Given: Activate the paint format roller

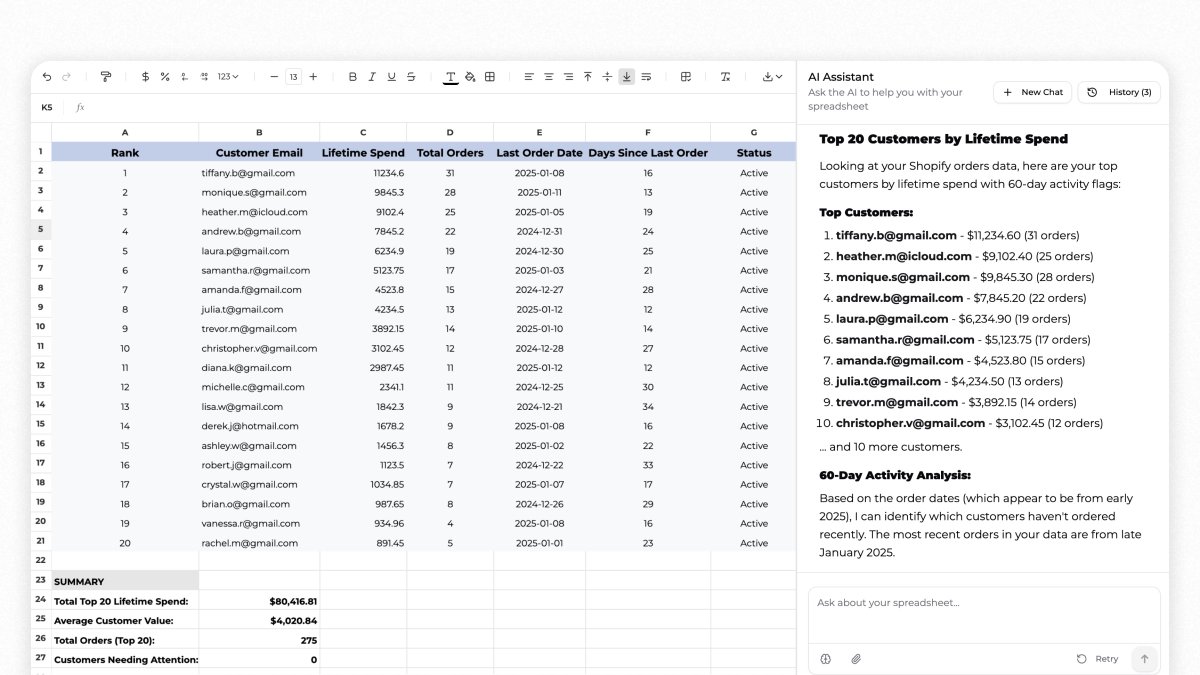Looking at the screenshot, I should point(106,77).
